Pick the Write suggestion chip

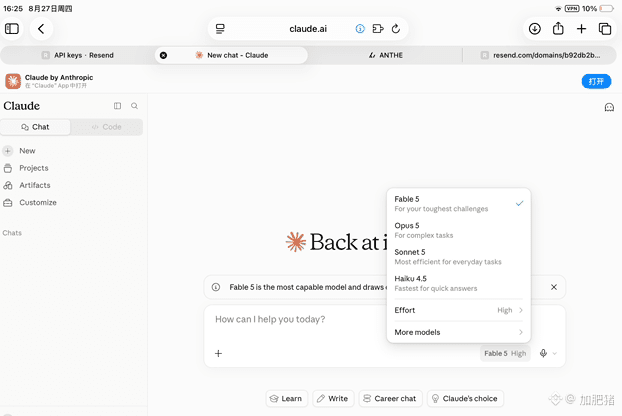[333, 399]
